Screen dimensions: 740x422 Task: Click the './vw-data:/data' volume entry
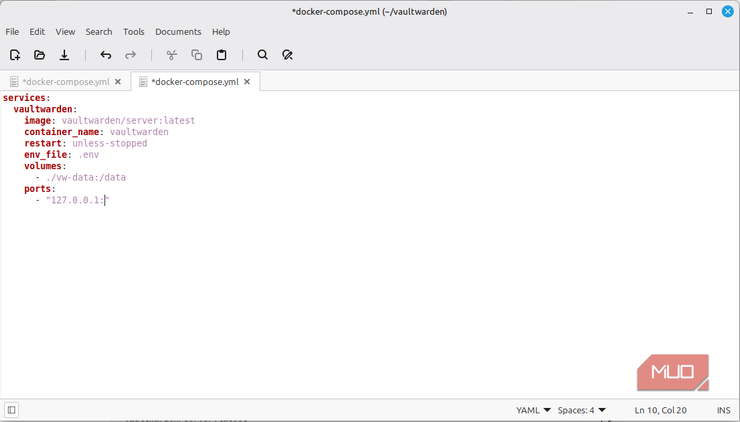point(86,177)
